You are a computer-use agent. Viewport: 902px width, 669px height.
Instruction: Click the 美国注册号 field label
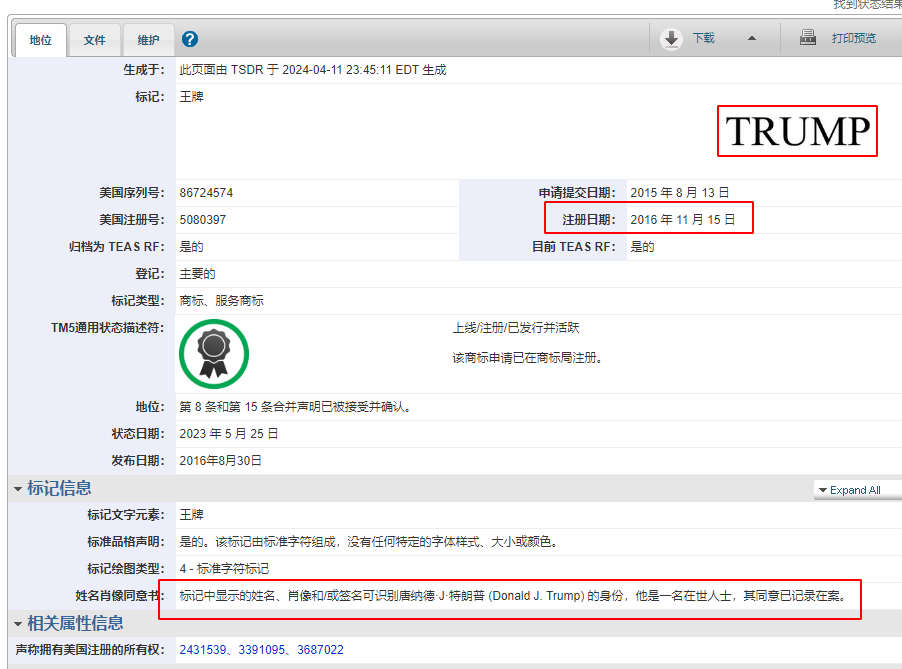(132, 220)
